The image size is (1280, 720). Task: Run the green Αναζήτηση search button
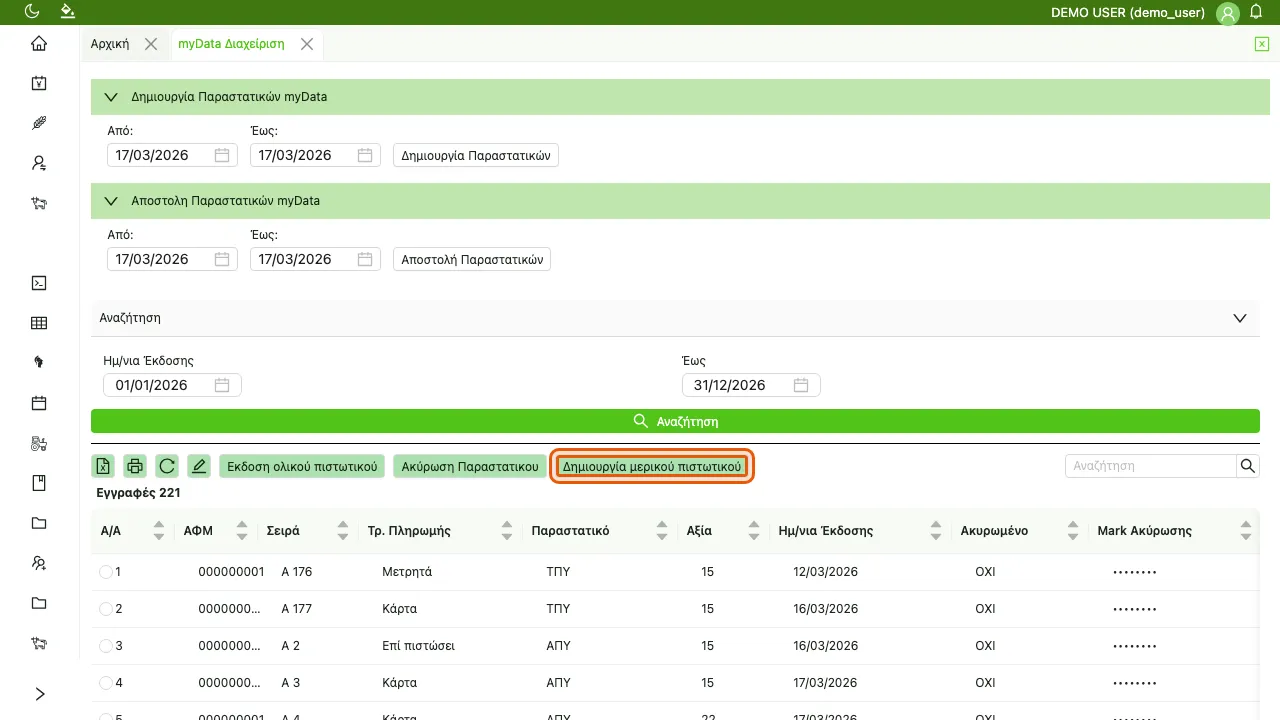tap(675, 421)
